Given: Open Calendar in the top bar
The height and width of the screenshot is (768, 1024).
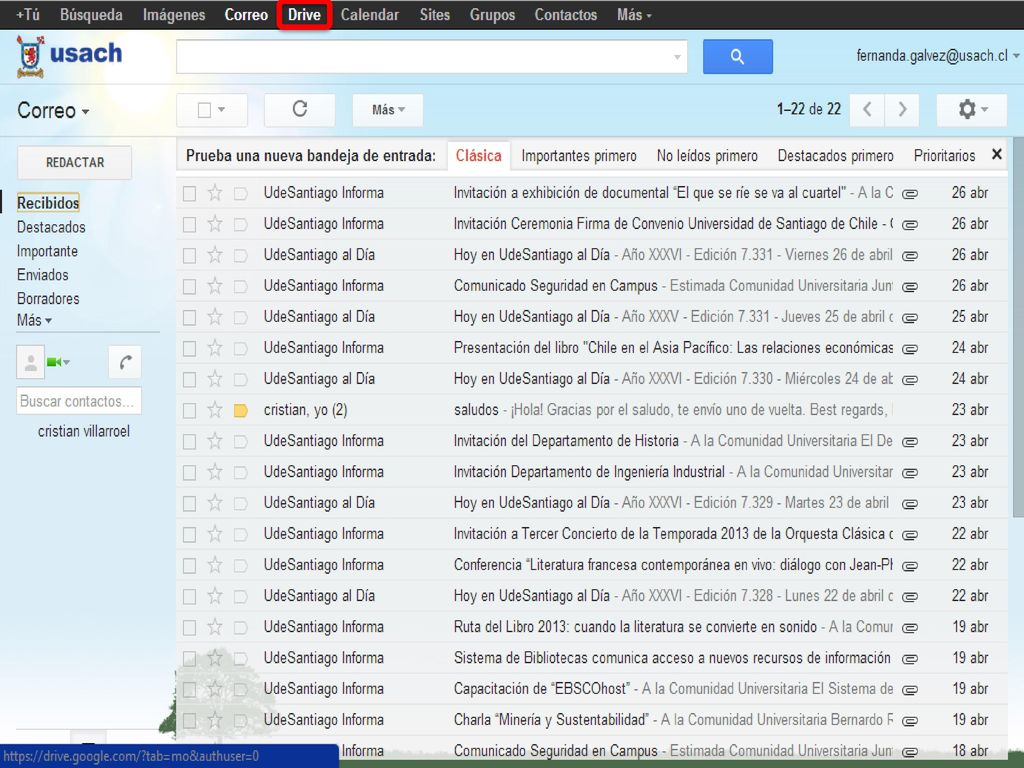Looking at the screenshot, I should point(370,14).
